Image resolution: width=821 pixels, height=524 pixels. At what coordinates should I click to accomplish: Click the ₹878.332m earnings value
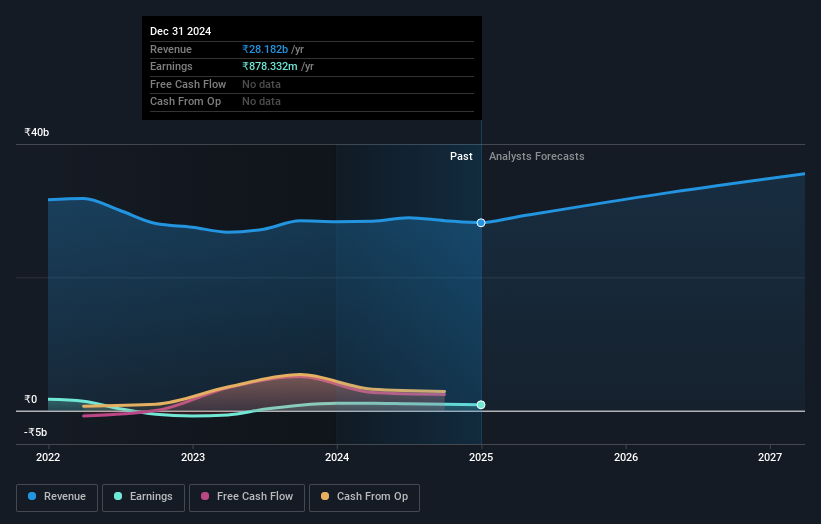pos(270,66)
